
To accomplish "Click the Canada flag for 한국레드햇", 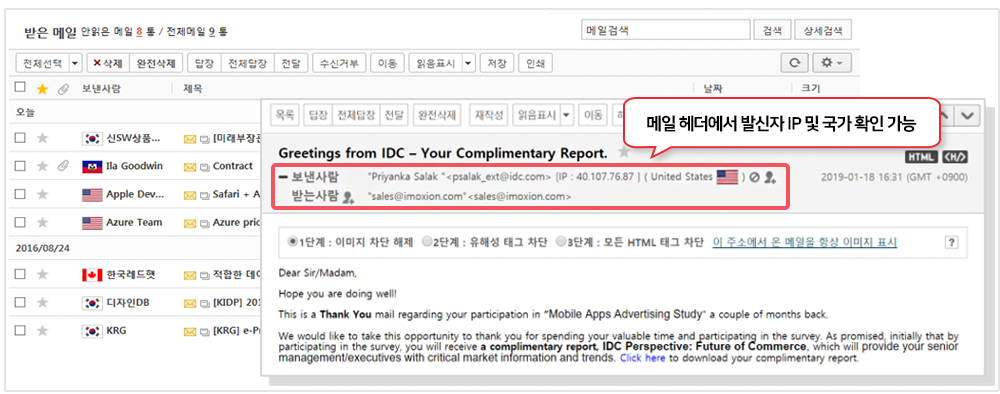I will [92, 275].
